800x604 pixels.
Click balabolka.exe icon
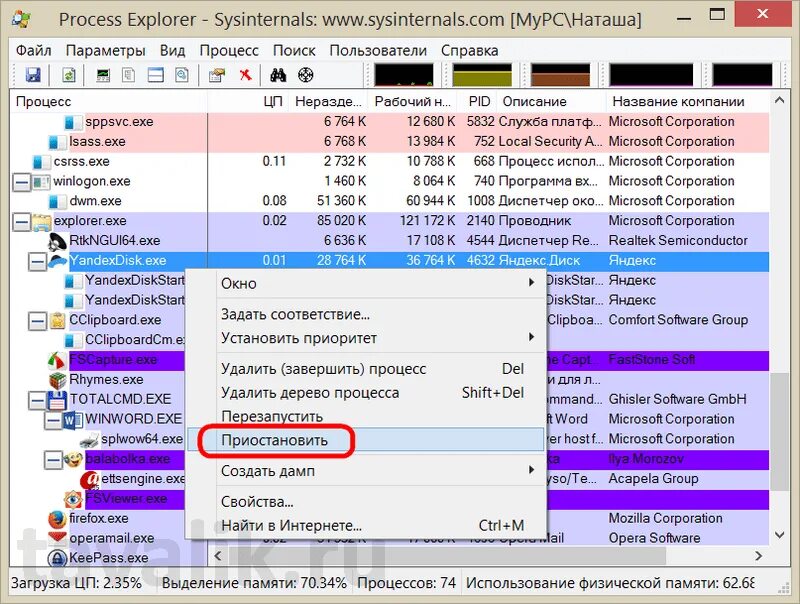point(73,460)
